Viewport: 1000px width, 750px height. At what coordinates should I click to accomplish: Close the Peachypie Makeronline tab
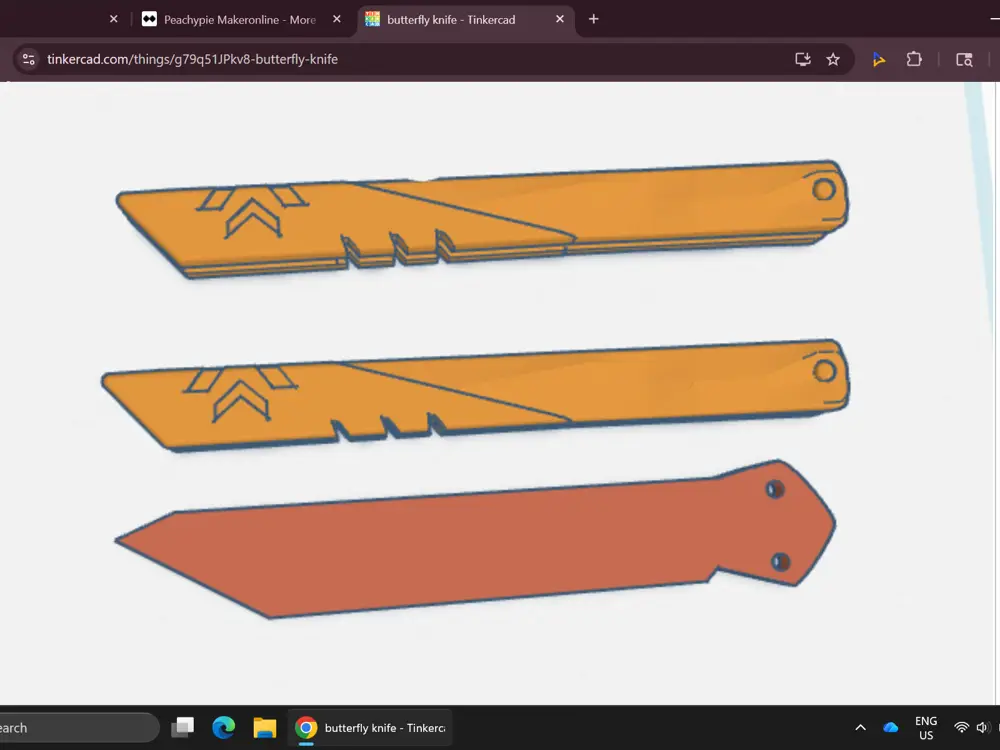point(337,19)
